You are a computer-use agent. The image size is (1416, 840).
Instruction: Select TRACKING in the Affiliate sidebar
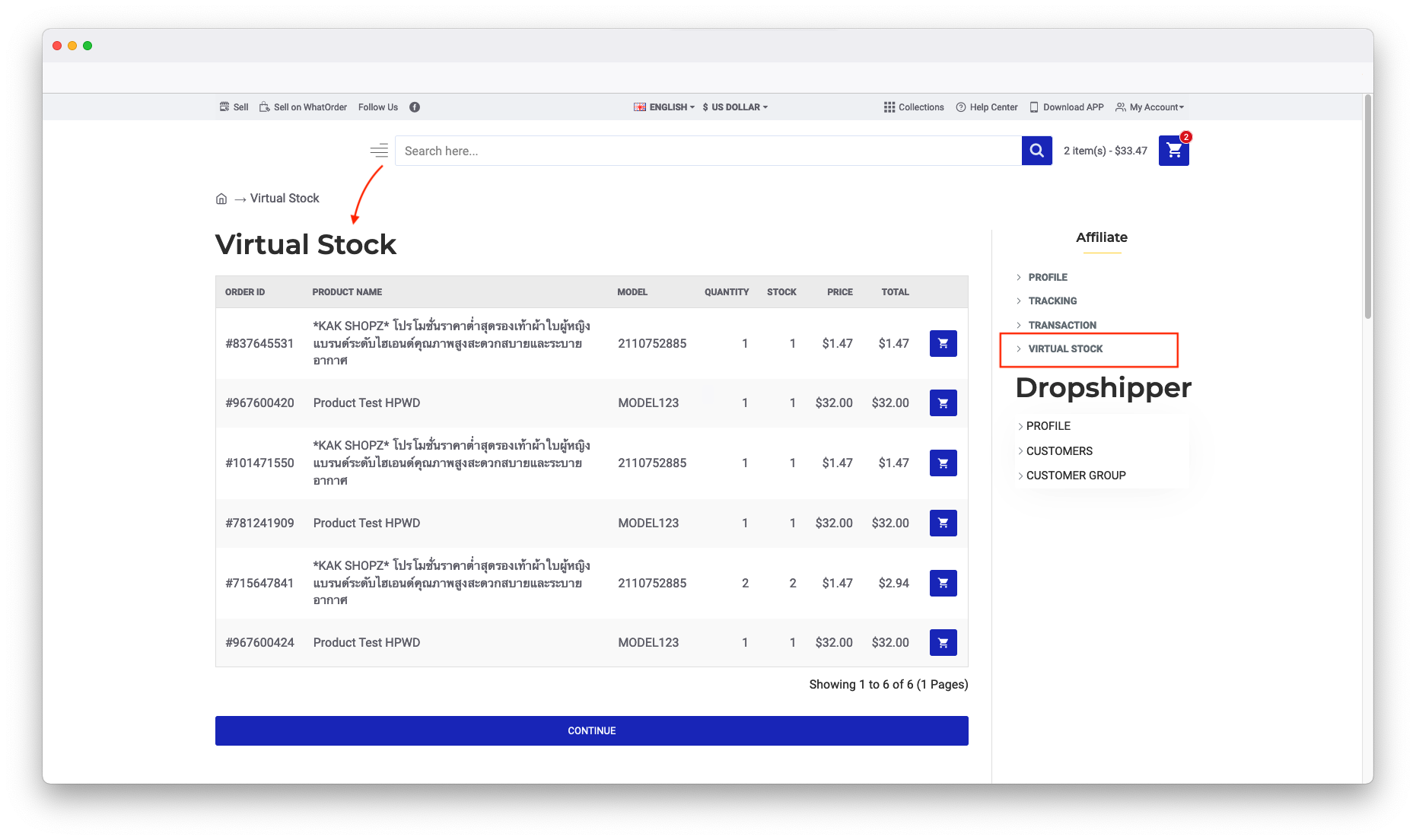point(1052,301)
